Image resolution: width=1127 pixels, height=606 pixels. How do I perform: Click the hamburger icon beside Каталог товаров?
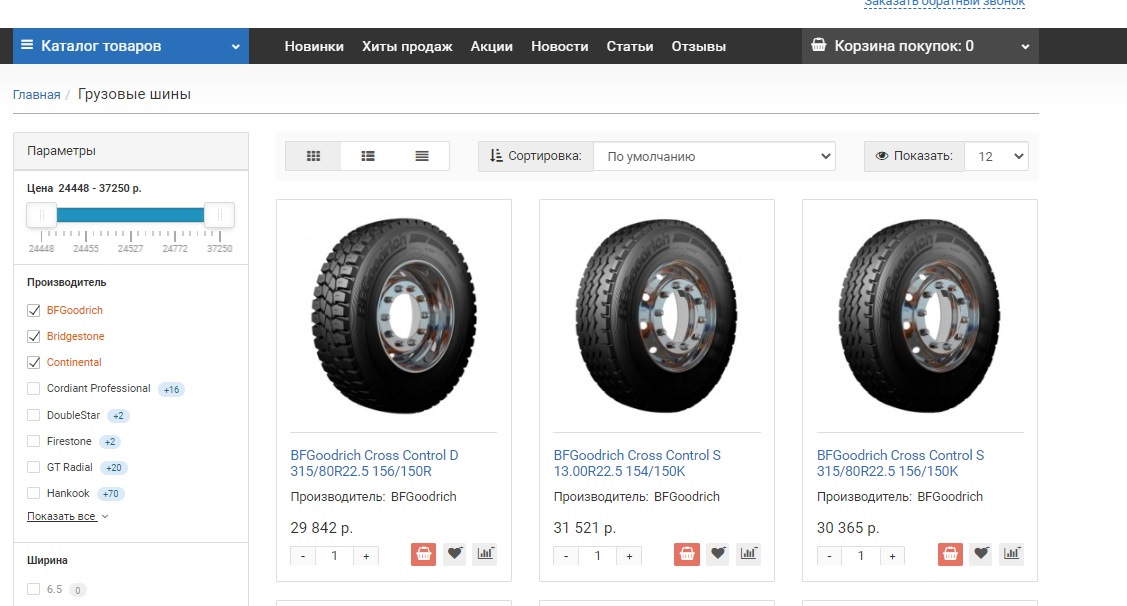pyautogui.click(x=27, y=45)
